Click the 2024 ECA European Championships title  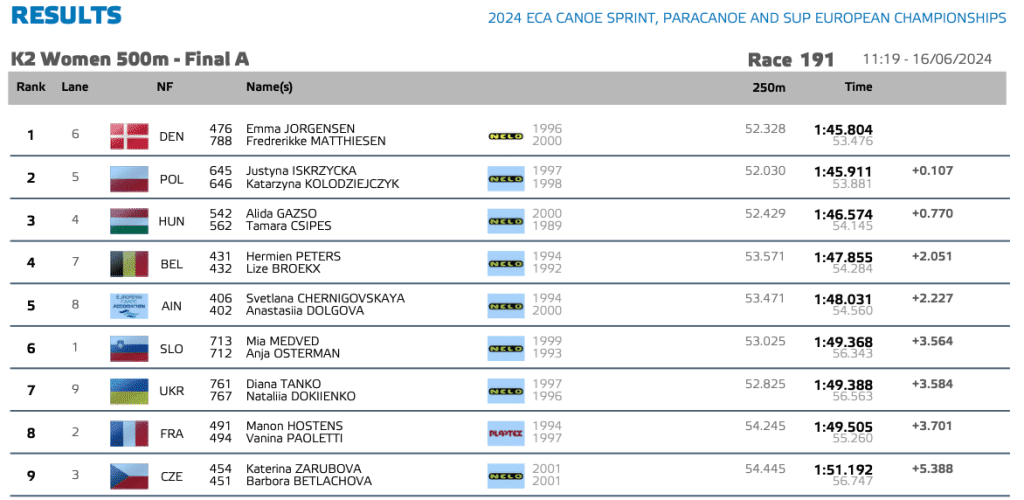coord(746,18)
